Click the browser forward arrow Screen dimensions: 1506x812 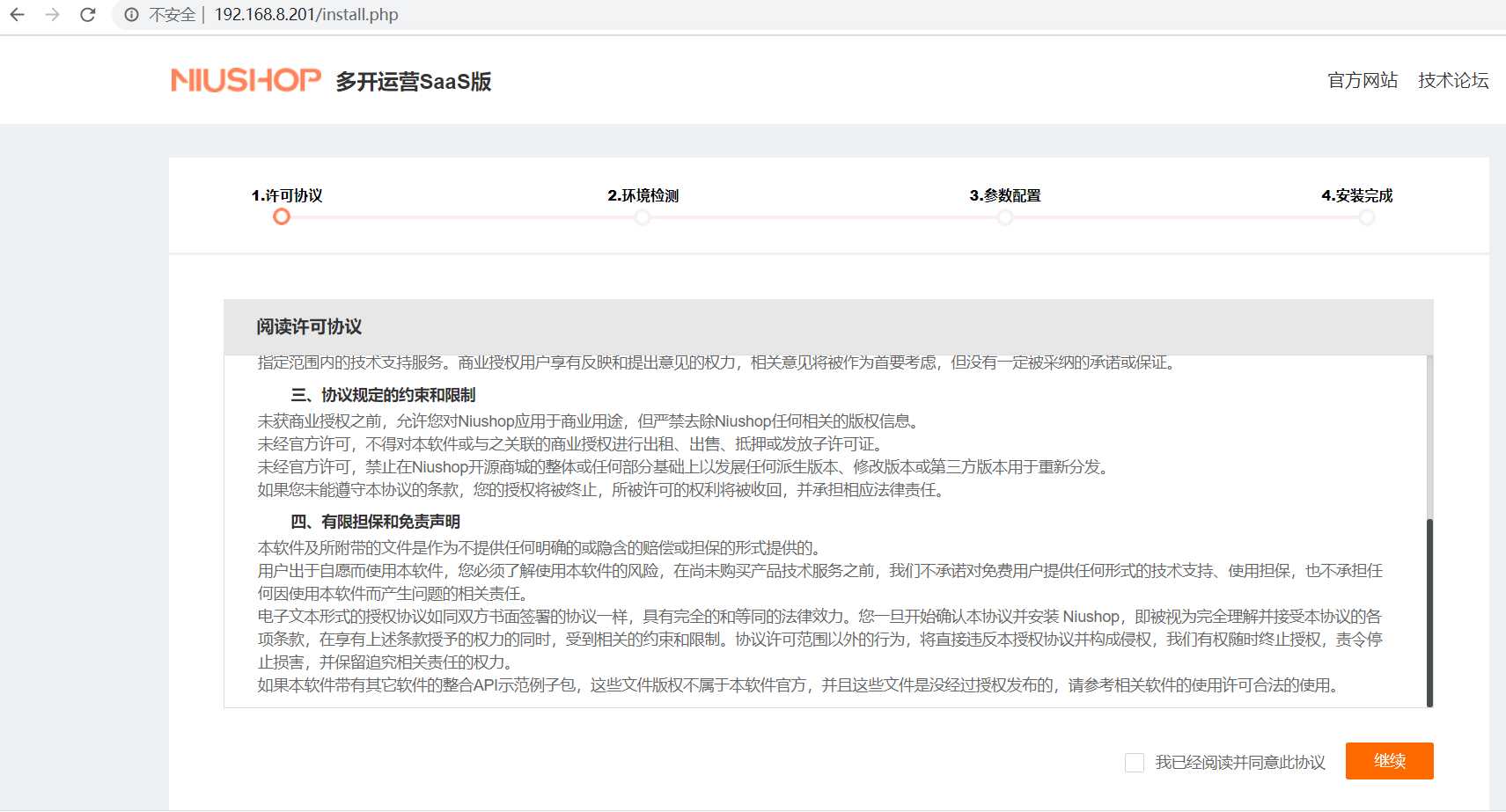click(52, 15)
